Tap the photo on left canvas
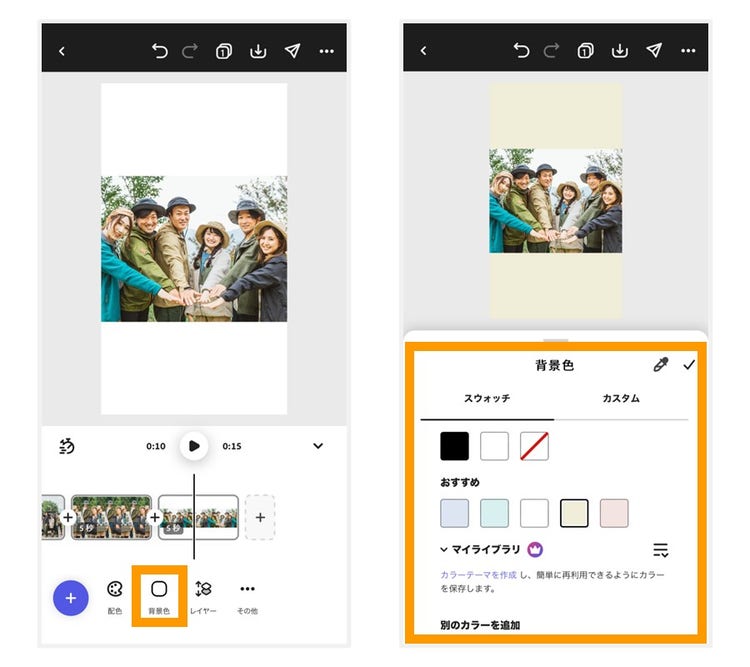Screen dimensions: 750x667 [x=194, y=249]
